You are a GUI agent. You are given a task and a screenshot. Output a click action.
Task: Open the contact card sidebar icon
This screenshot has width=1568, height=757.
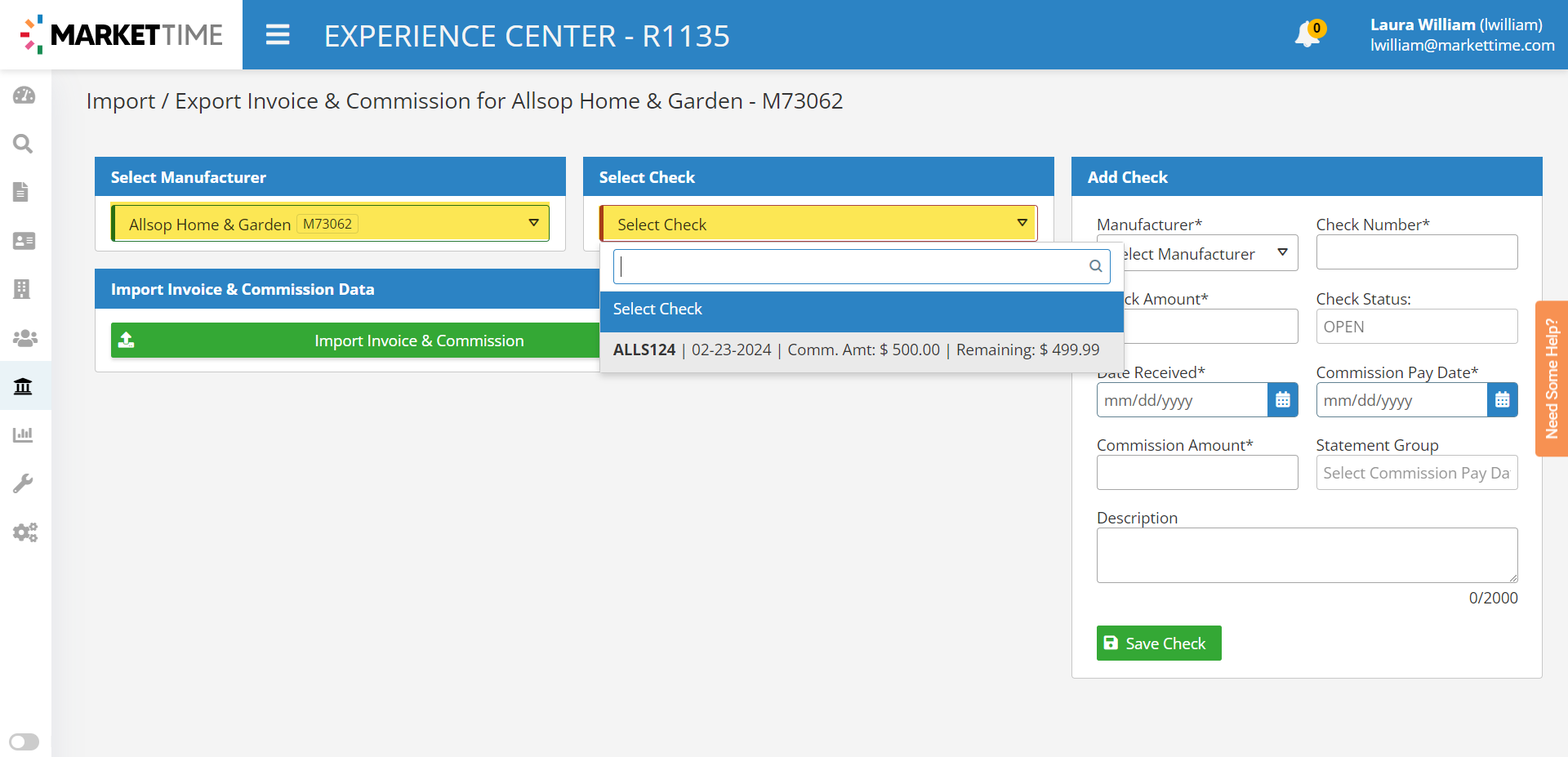point(24,241)
